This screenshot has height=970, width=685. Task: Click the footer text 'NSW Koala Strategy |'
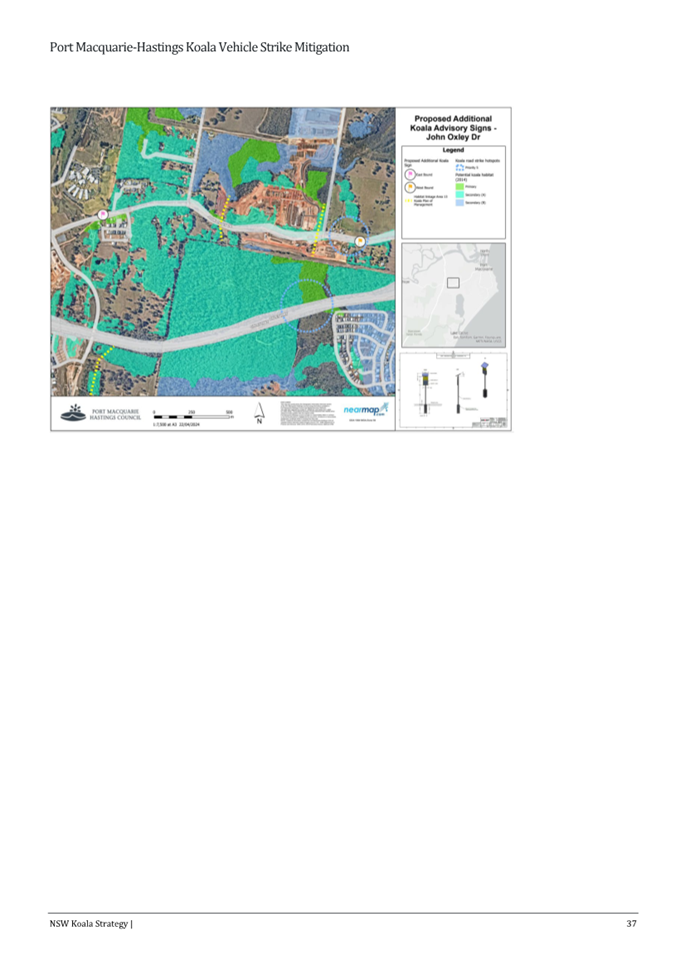[91, 924]
